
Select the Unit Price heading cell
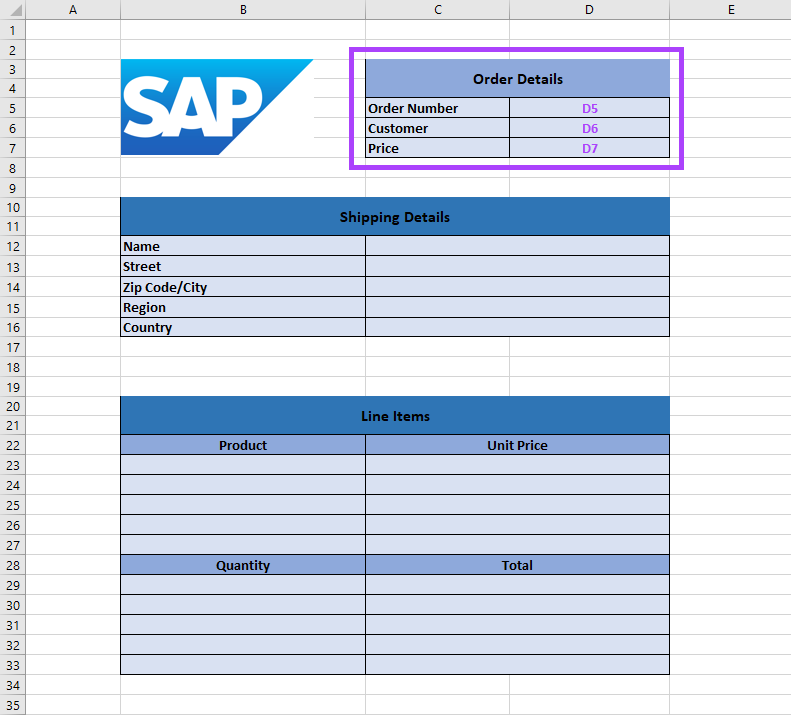(518, 445)
